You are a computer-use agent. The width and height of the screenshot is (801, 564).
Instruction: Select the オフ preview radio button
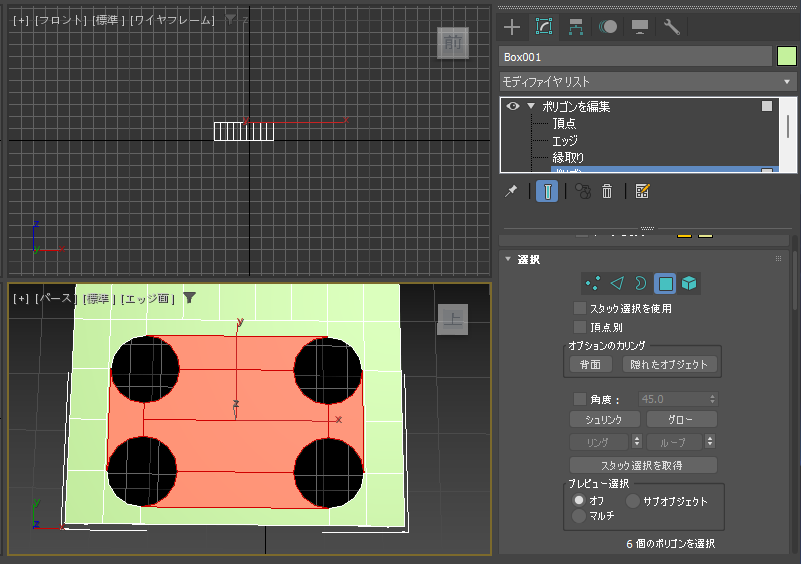(579, 500)
